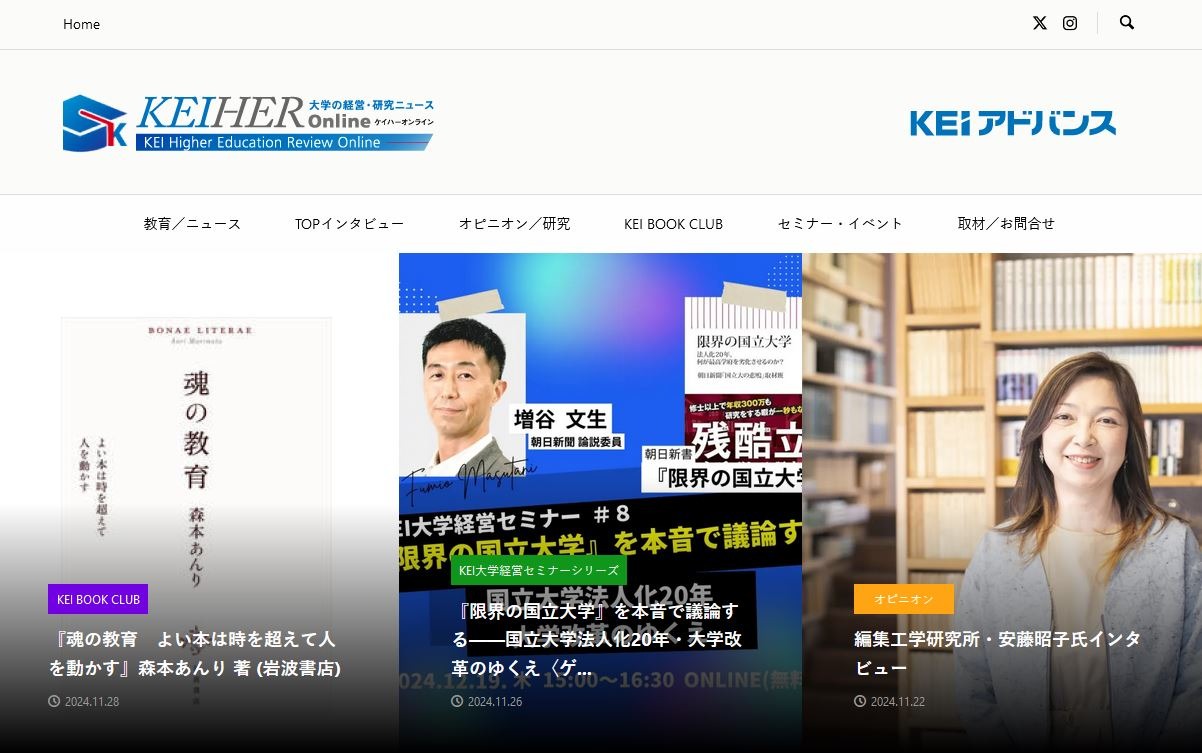Screen dimensions: 1202x753
Task: Select the オピニオン／研究 navigation entry
Action: 514,224
